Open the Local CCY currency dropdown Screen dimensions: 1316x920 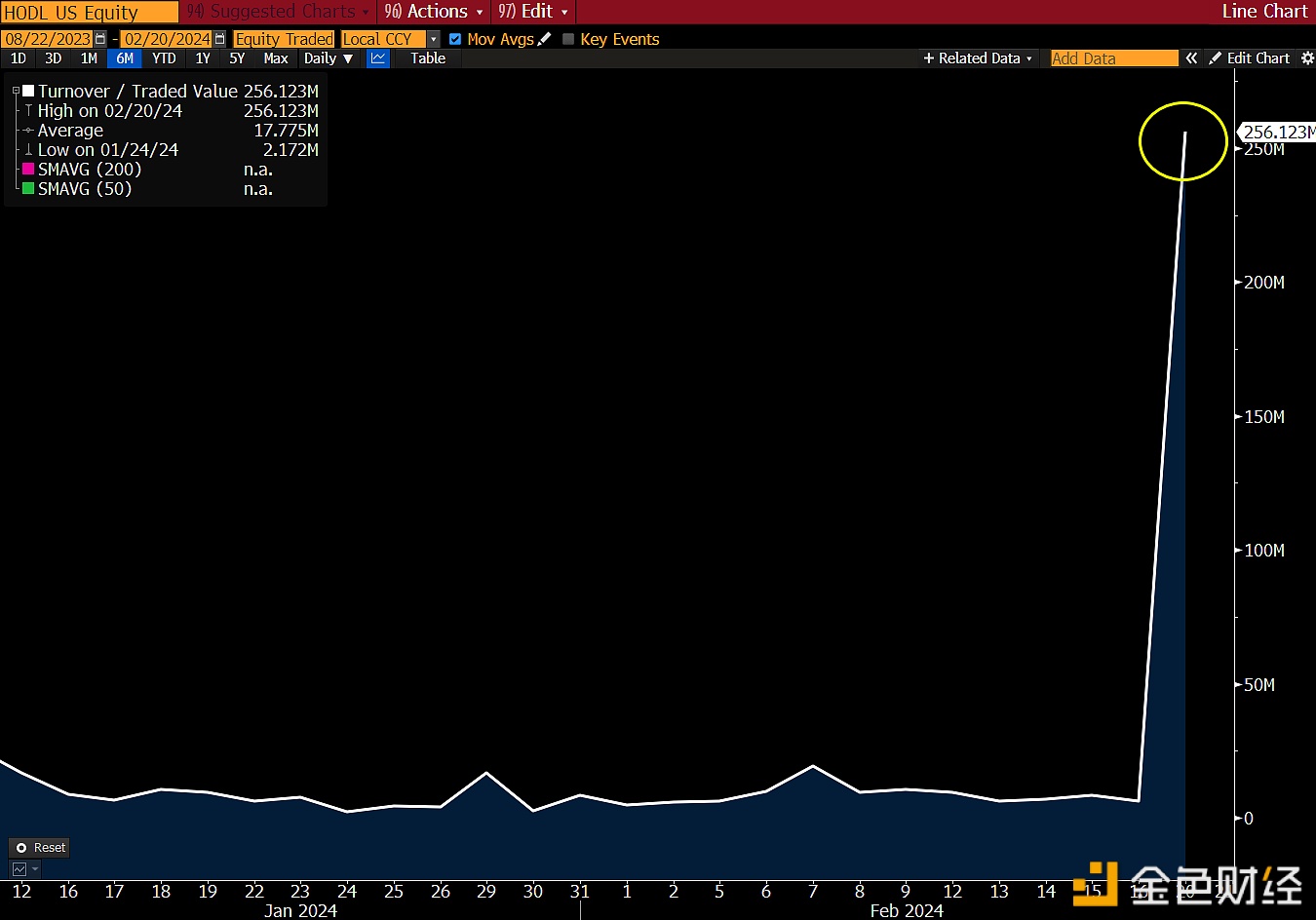[433, 39]
